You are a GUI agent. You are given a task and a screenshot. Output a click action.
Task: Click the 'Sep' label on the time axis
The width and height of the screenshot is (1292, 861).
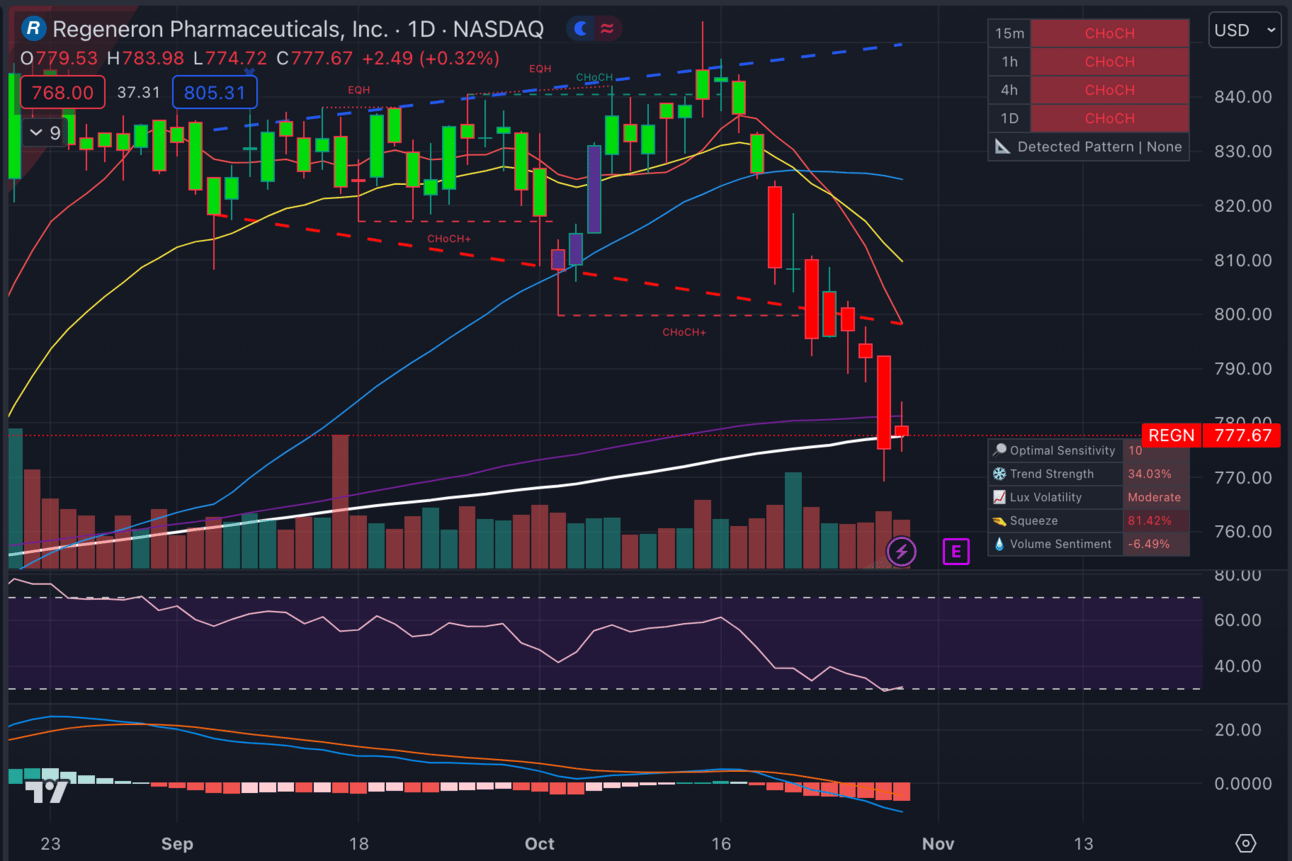tap(177, 844)
